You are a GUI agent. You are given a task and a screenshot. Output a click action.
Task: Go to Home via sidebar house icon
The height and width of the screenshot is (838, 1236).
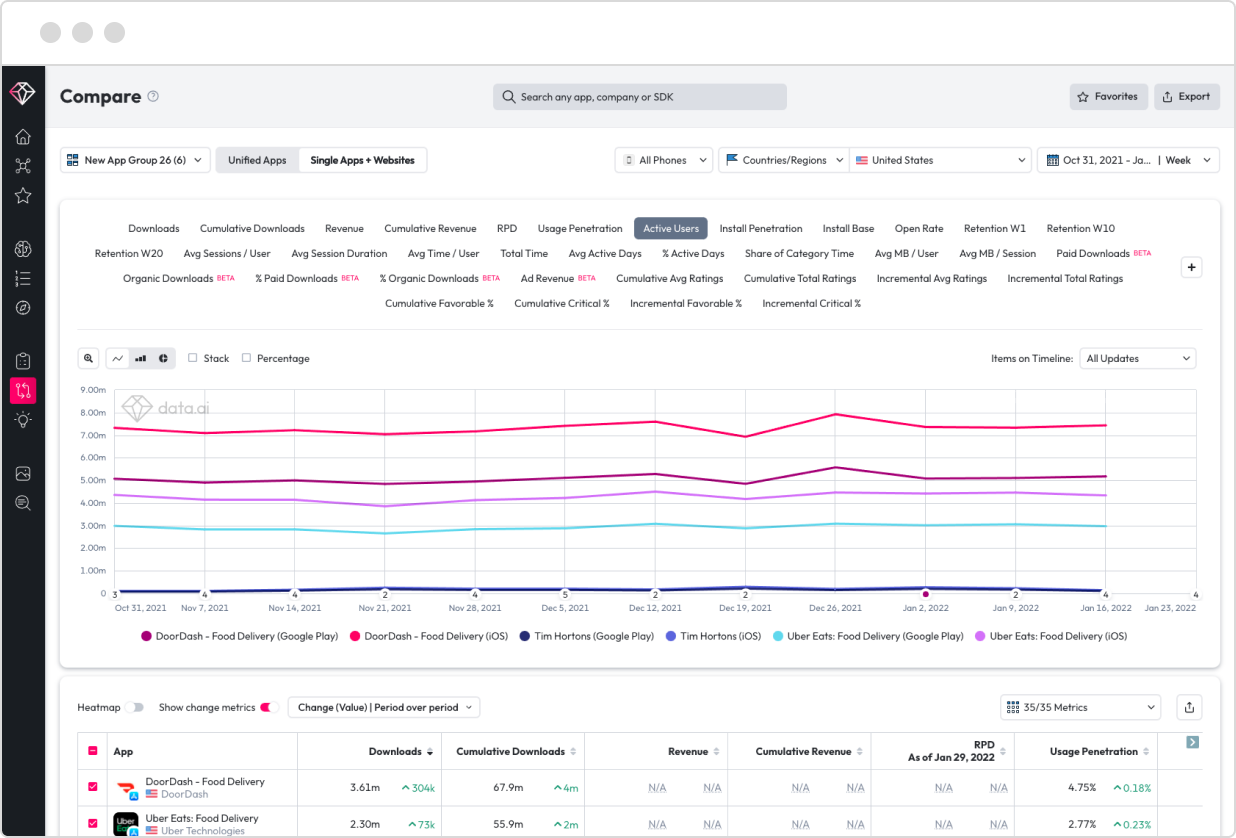[22, 137]
